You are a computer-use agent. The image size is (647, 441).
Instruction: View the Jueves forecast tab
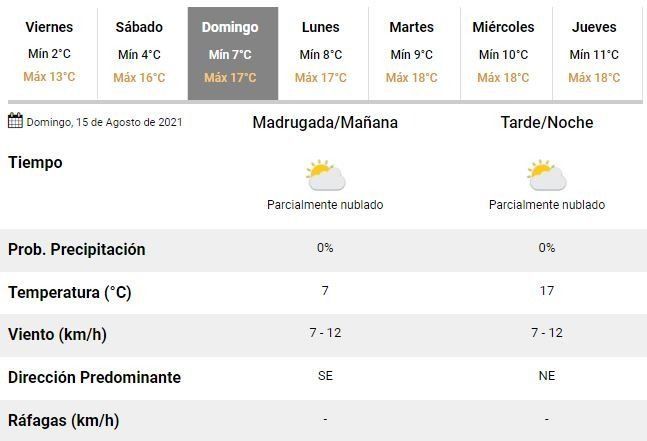(x=594, y=53)
